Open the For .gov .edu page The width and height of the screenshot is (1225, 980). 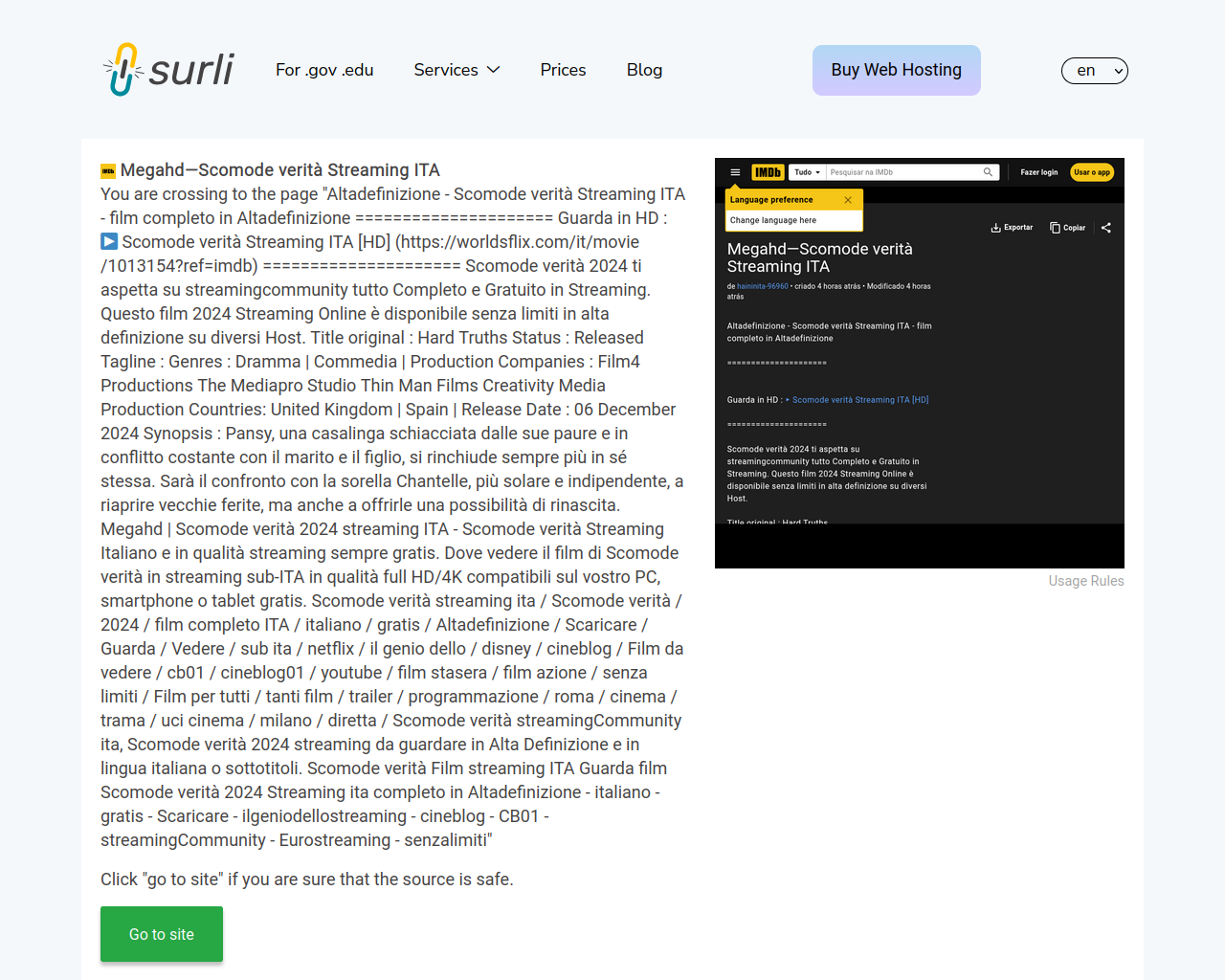(324, 70)
